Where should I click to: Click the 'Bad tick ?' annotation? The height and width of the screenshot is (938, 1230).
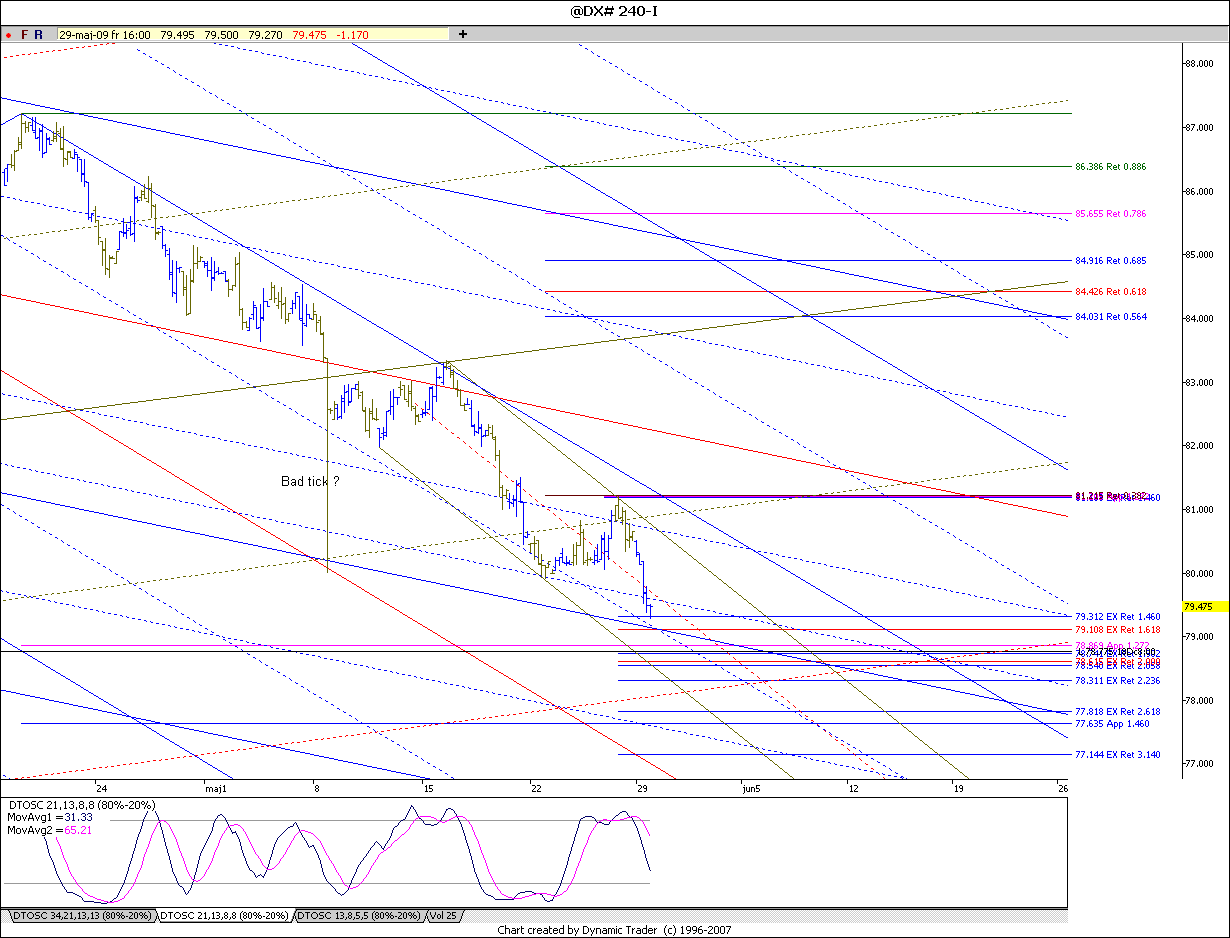click(310, 481)
